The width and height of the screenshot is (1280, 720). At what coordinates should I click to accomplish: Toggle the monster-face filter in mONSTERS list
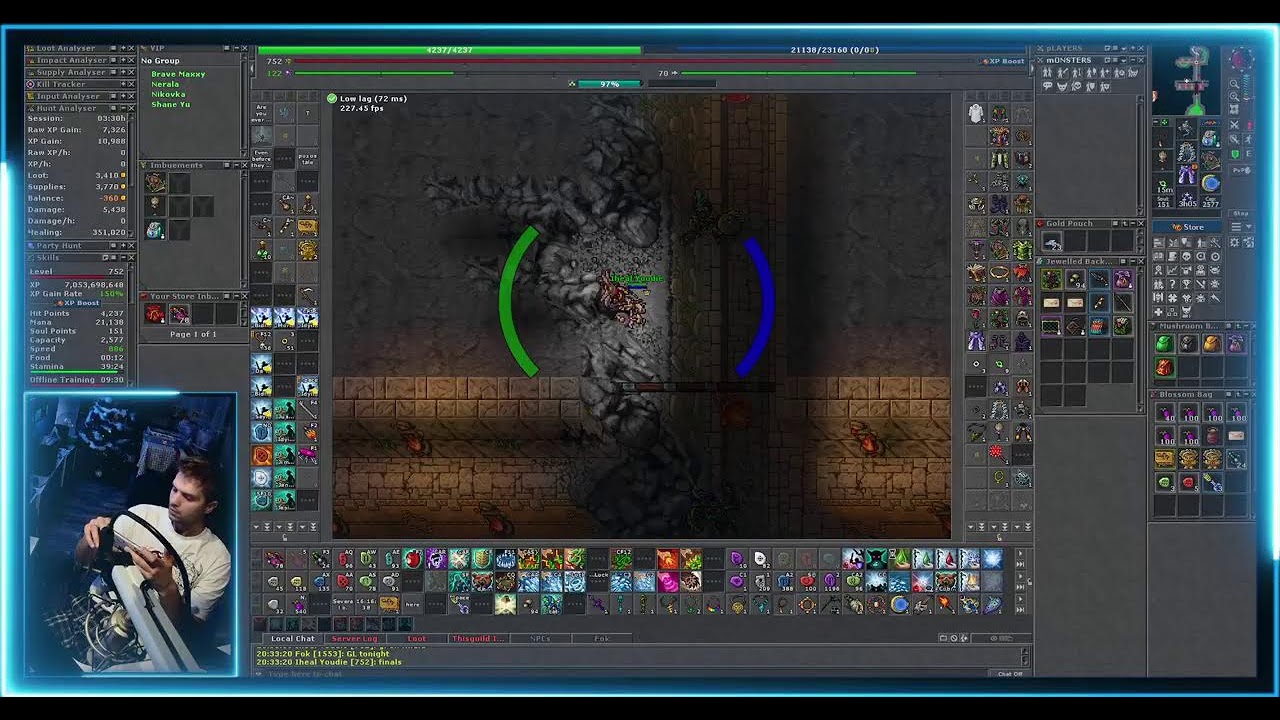point(1062,86)
